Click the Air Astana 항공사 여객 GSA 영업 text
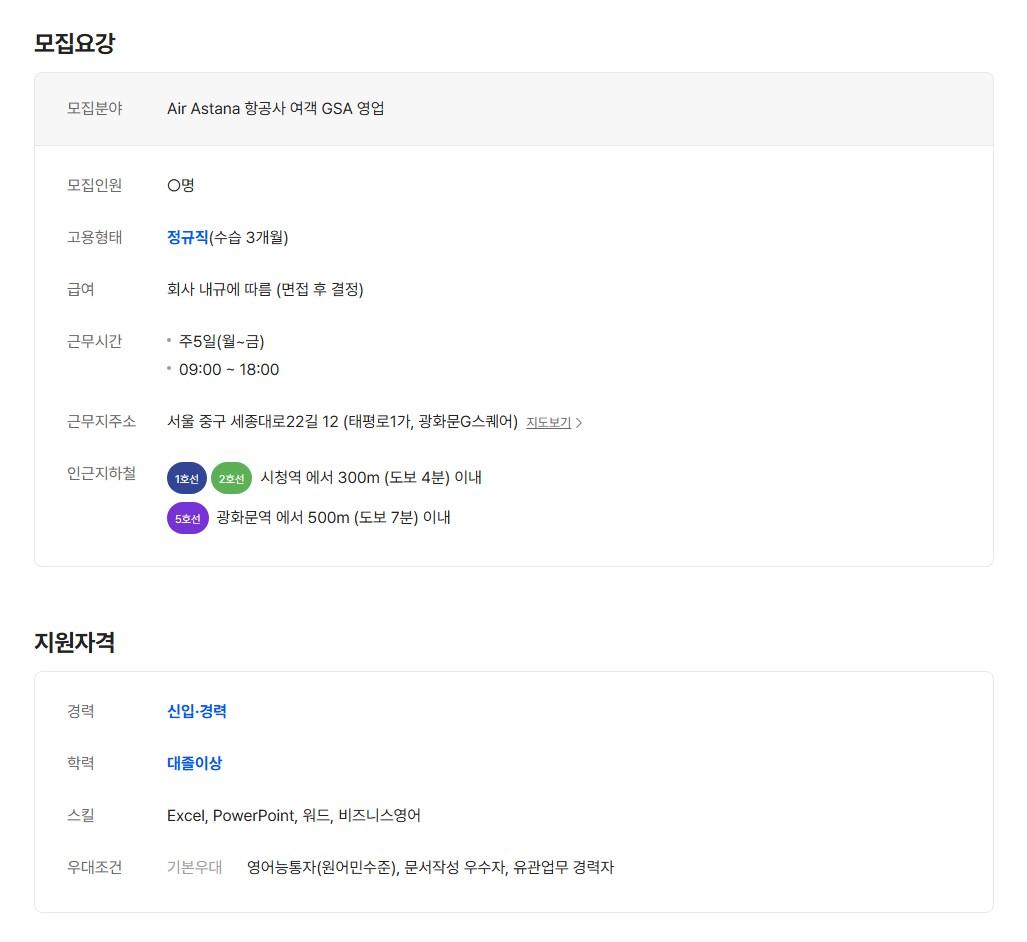1027x942 pixels. tap(275, 108)
